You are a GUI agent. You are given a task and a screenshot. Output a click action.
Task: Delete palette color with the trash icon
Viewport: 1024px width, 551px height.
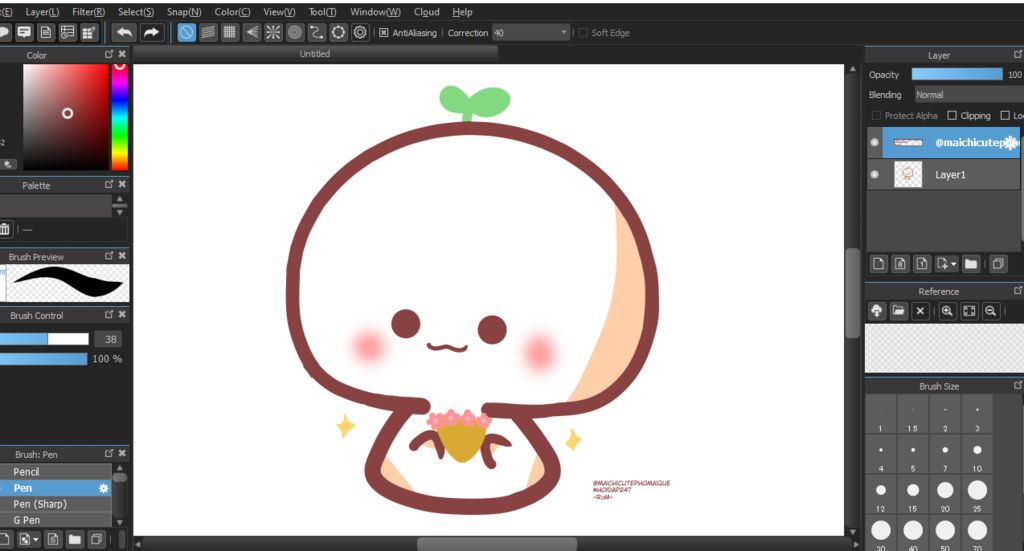pos(5,229)
